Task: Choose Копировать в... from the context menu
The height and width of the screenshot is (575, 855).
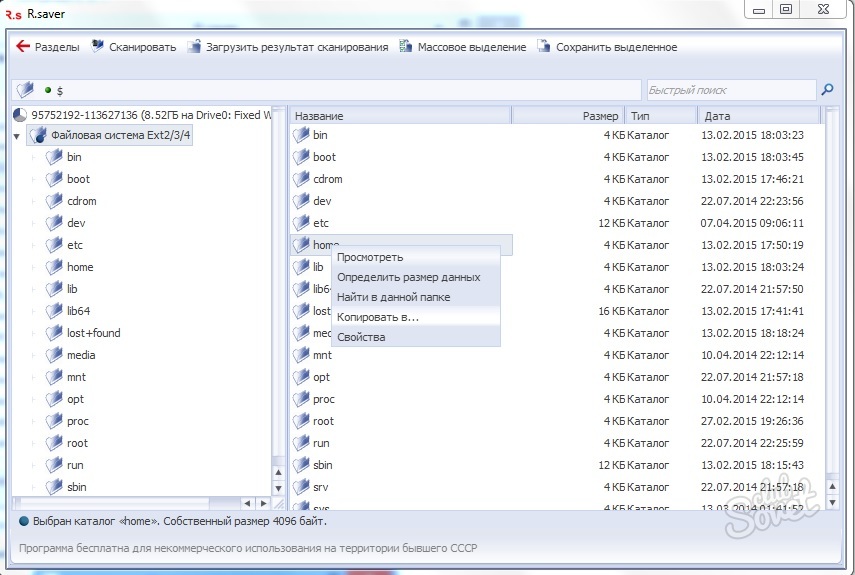Action: [378, 317]
